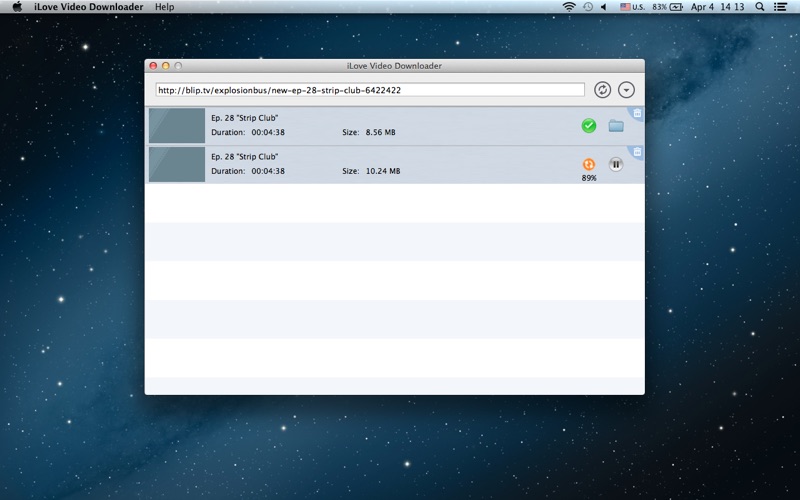Click the 83% battery indicator
Viewport: 800px width, 500px height.
[x=667, y=7]
